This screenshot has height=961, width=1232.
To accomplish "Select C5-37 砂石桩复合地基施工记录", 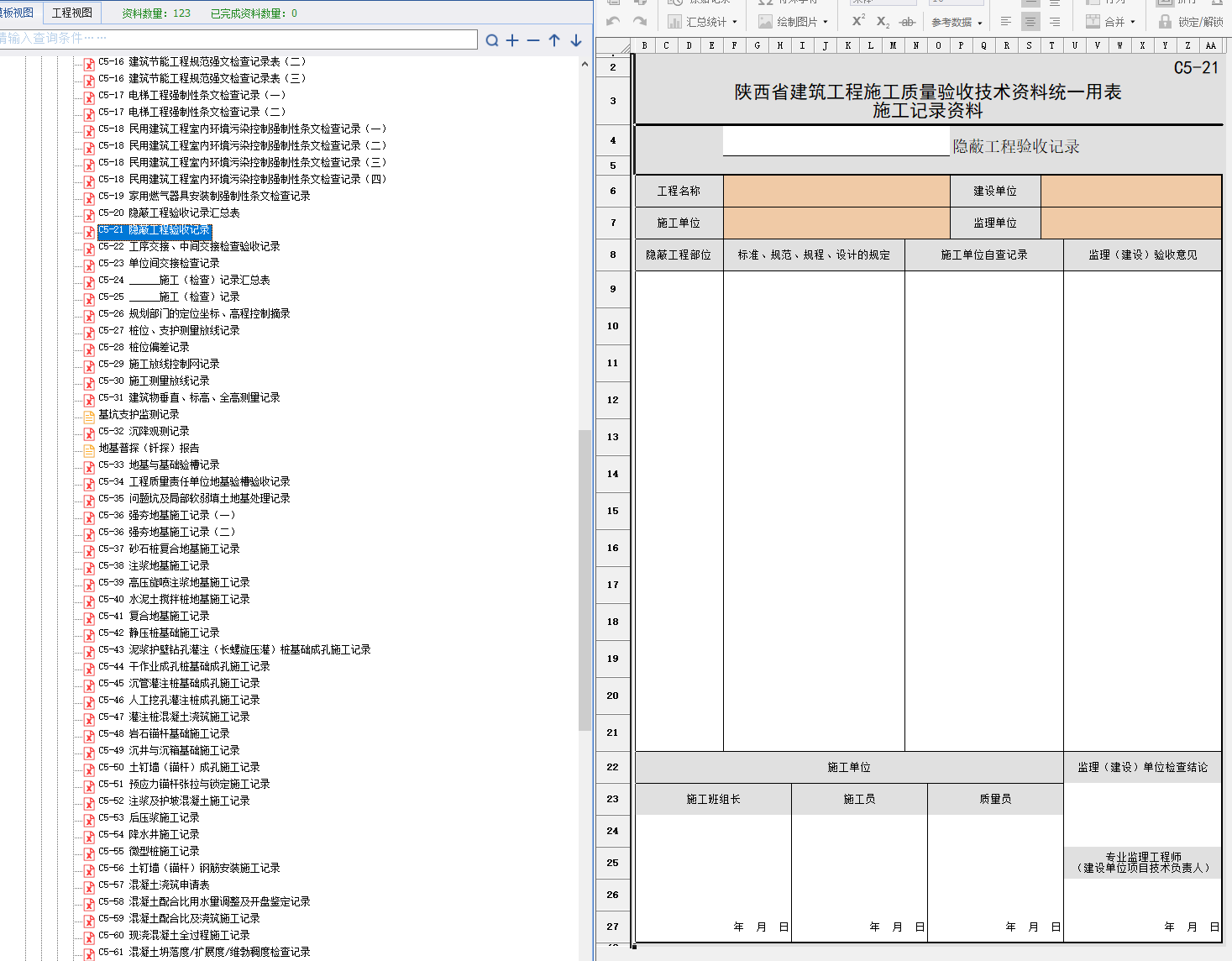I will tap(169, 549).
